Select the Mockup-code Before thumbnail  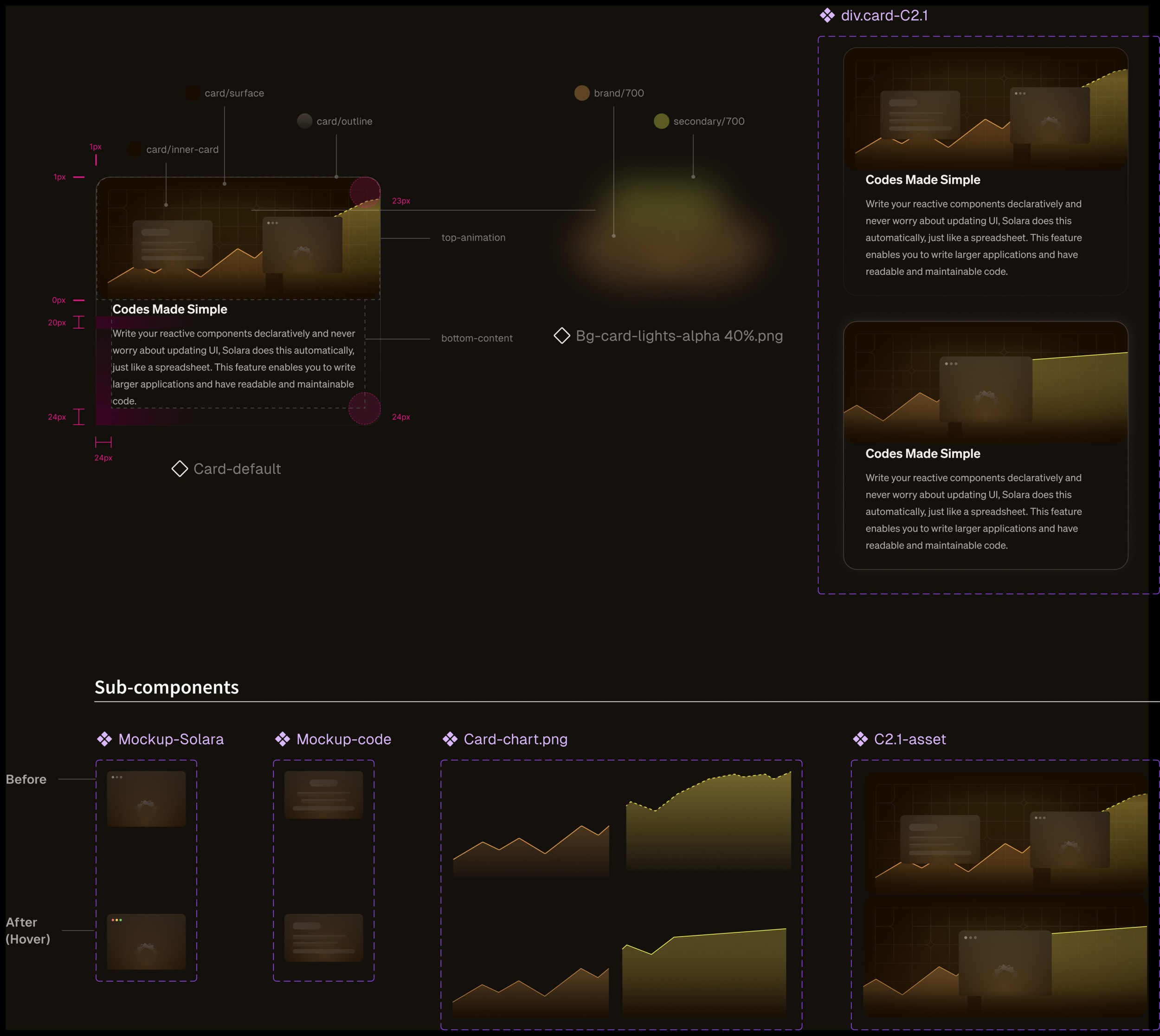[x=324, y=795]
